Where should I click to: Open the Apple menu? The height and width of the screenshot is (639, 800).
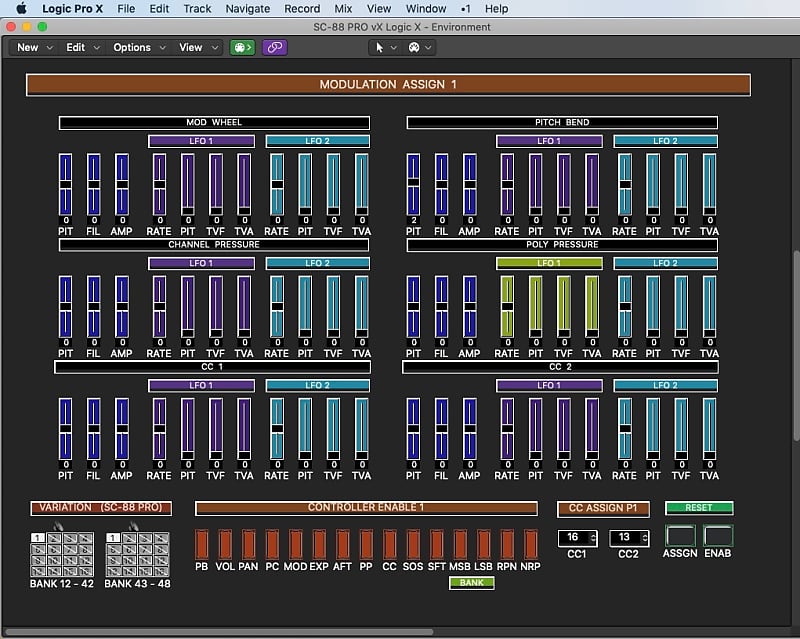click(21, 8)
